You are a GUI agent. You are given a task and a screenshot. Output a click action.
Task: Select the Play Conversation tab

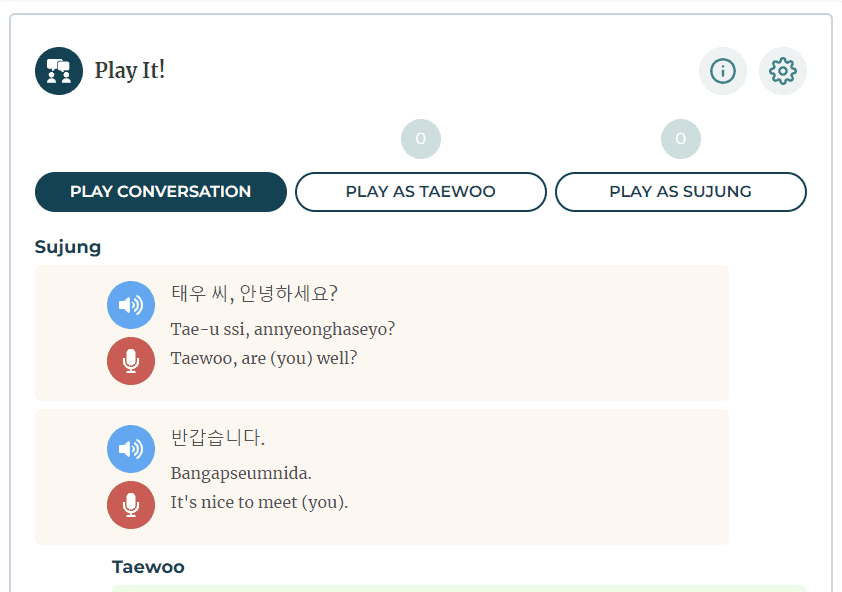click(160, 191)
